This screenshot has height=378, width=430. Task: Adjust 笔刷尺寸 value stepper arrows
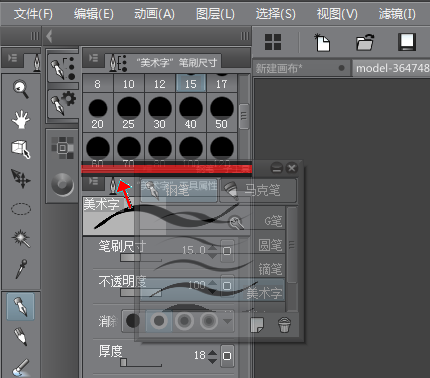(212, 252)
